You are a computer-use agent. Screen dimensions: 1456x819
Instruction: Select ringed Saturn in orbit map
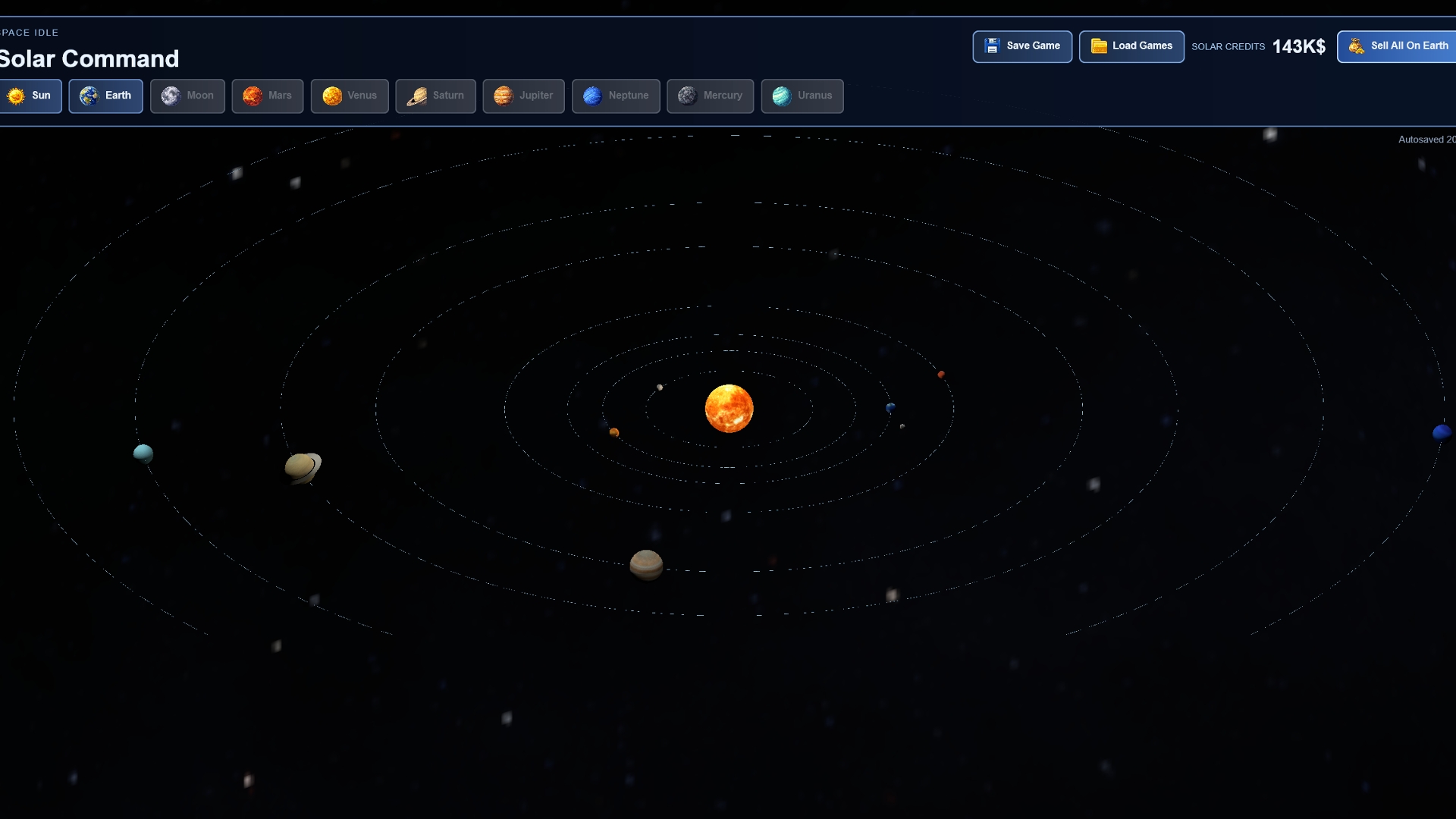[x=303, y=467]
